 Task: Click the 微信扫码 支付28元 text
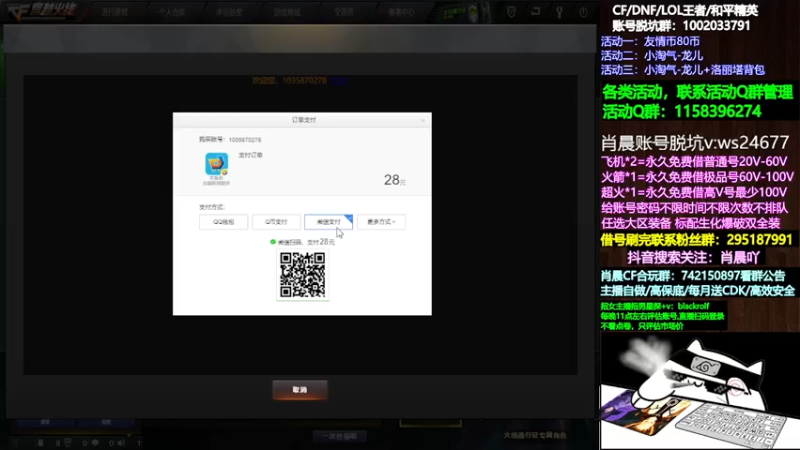pyautogui.click(x=306, y=242)
